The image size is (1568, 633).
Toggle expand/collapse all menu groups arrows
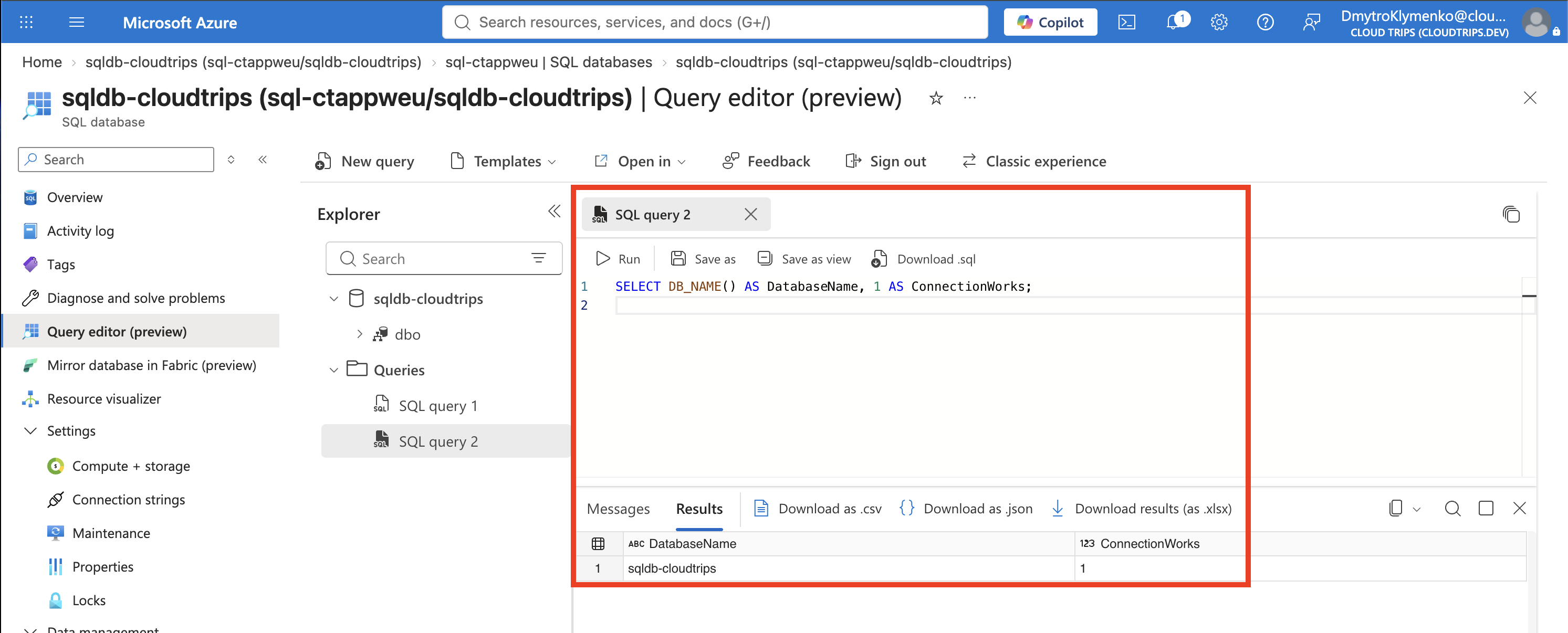(x=231, y=160)
